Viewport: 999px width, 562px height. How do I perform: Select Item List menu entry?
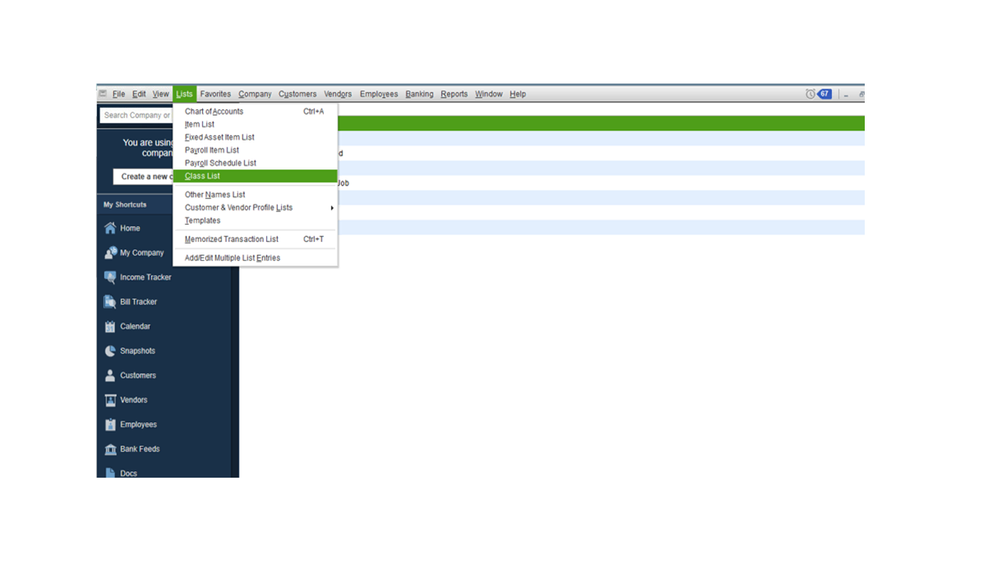pos(255,124)
